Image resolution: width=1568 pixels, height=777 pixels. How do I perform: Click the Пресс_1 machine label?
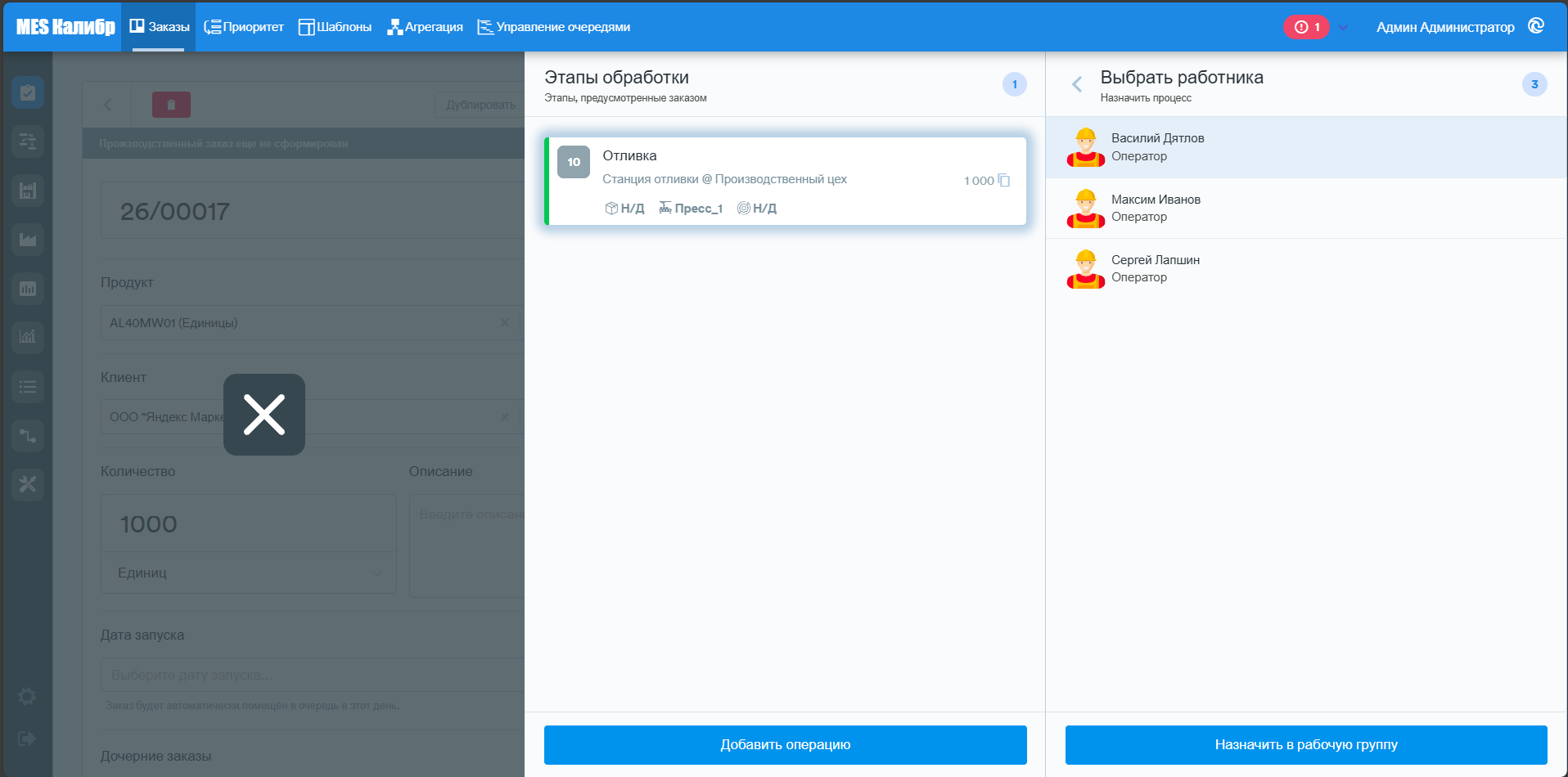[x=691, y=209]
